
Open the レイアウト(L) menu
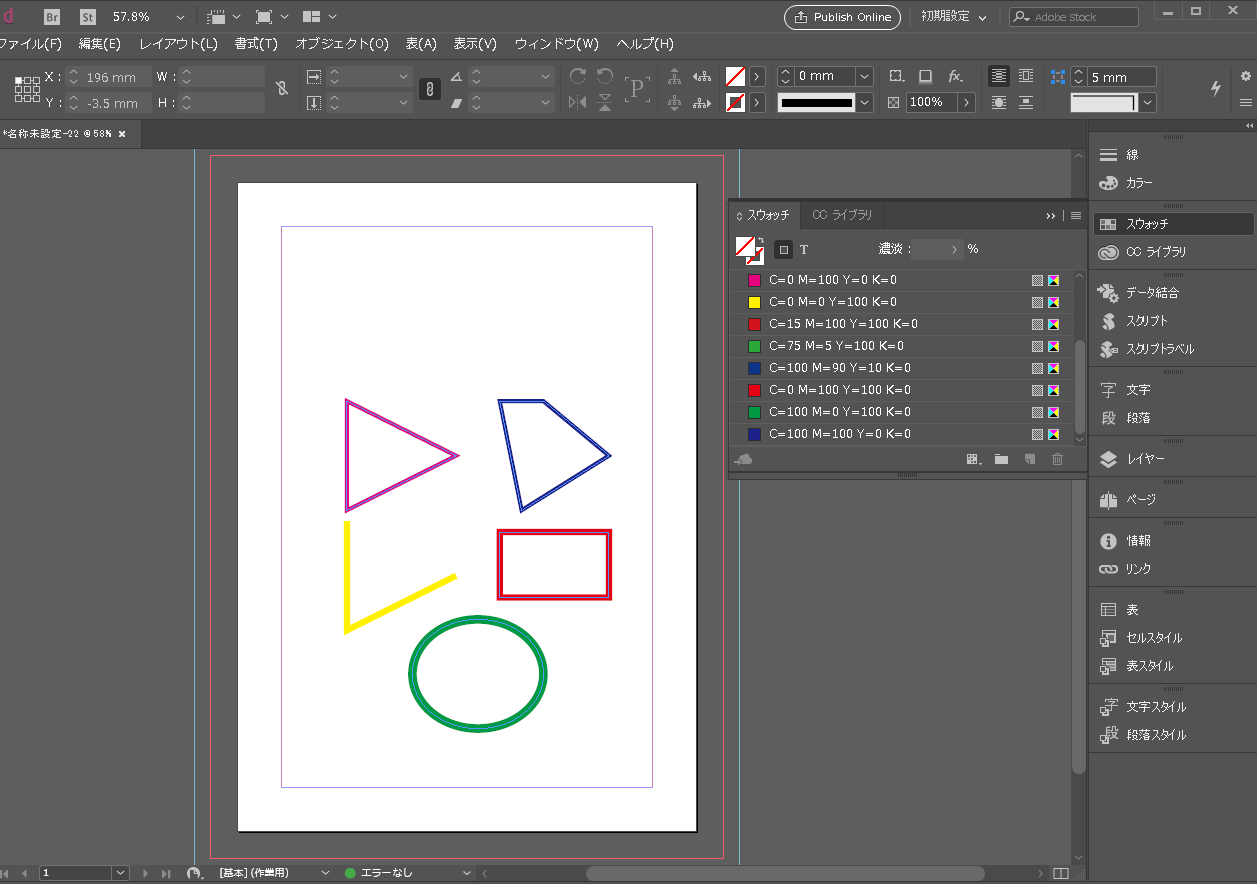tap(178, 44)
